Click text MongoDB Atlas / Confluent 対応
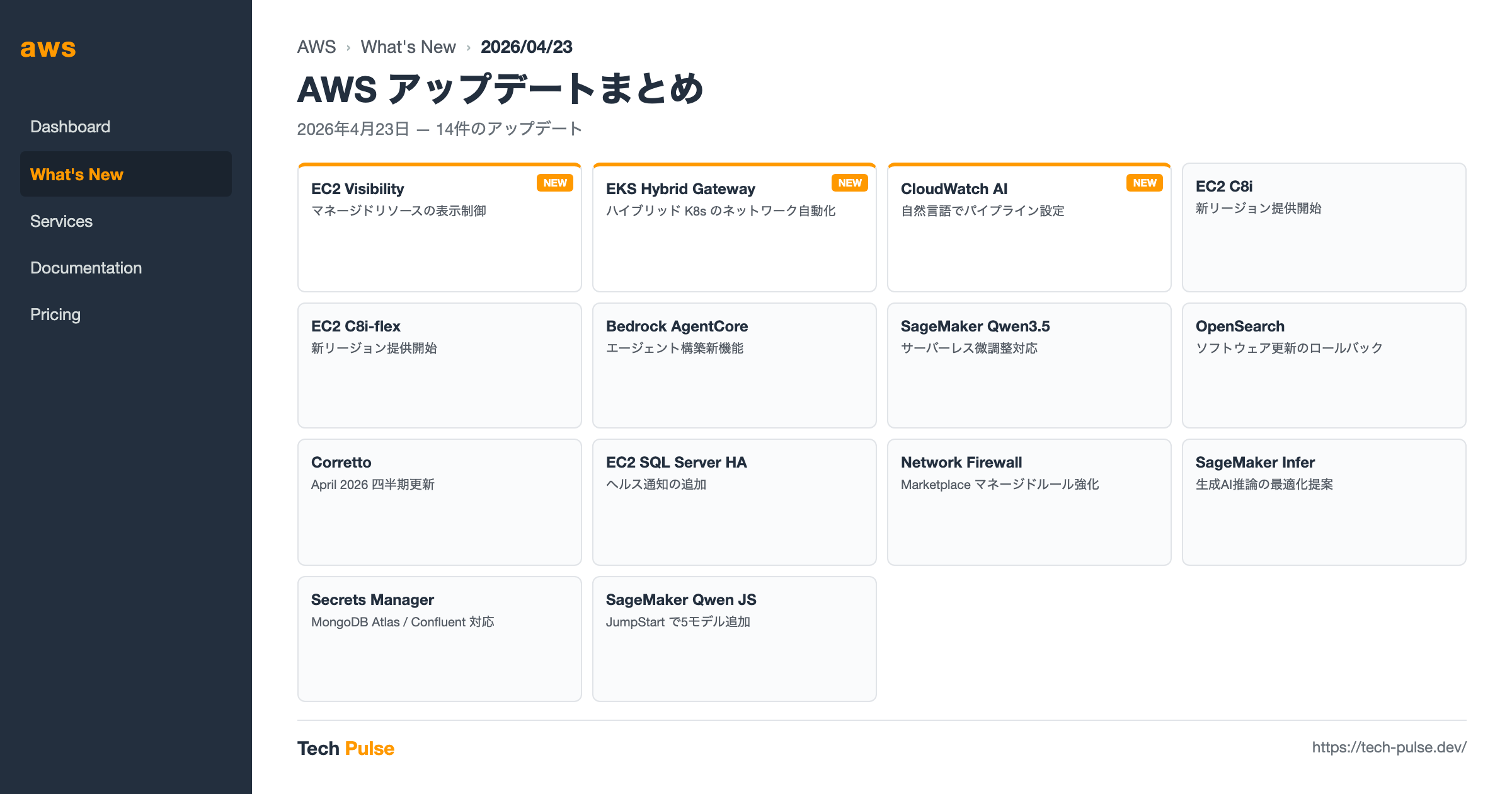This screenshot has height=794, width=1512. pyautogui.click(x=403, y=621)
